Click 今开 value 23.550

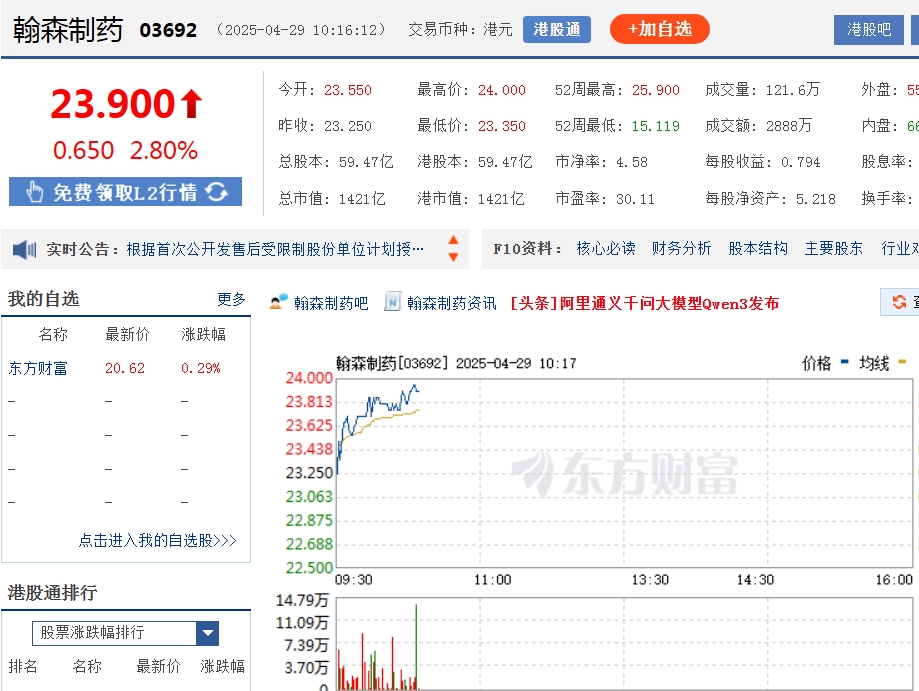pos(348,90)
